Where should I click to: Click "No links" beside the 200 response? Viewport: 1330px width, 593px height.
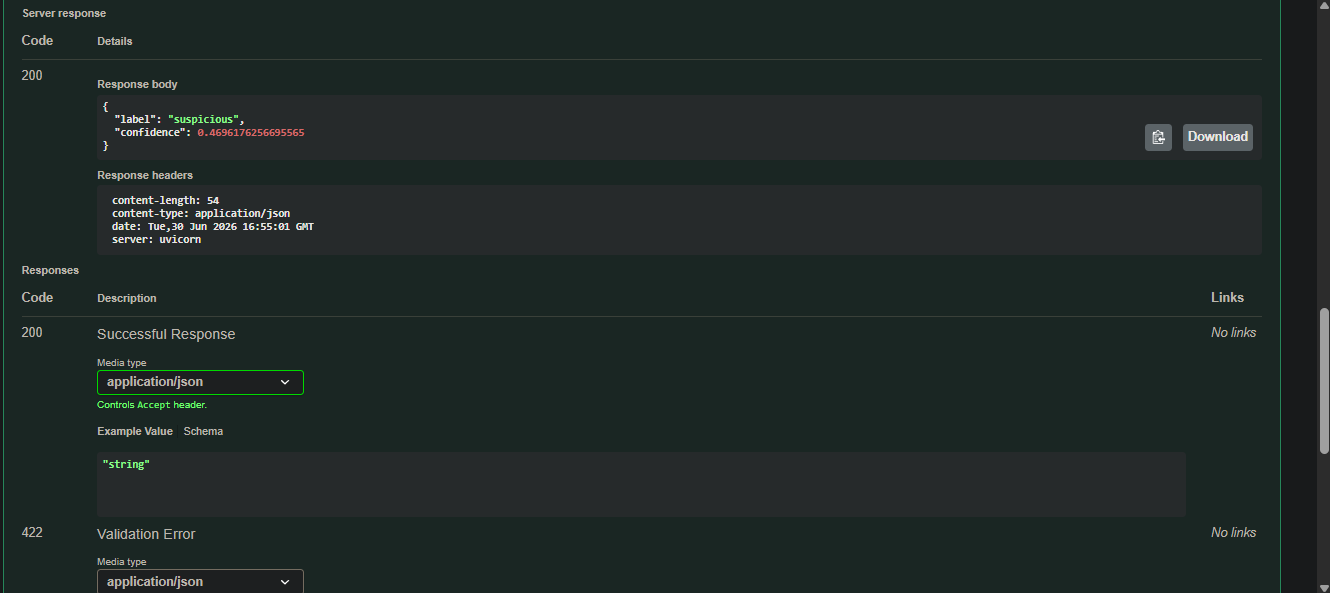(x=1234, y=332)
